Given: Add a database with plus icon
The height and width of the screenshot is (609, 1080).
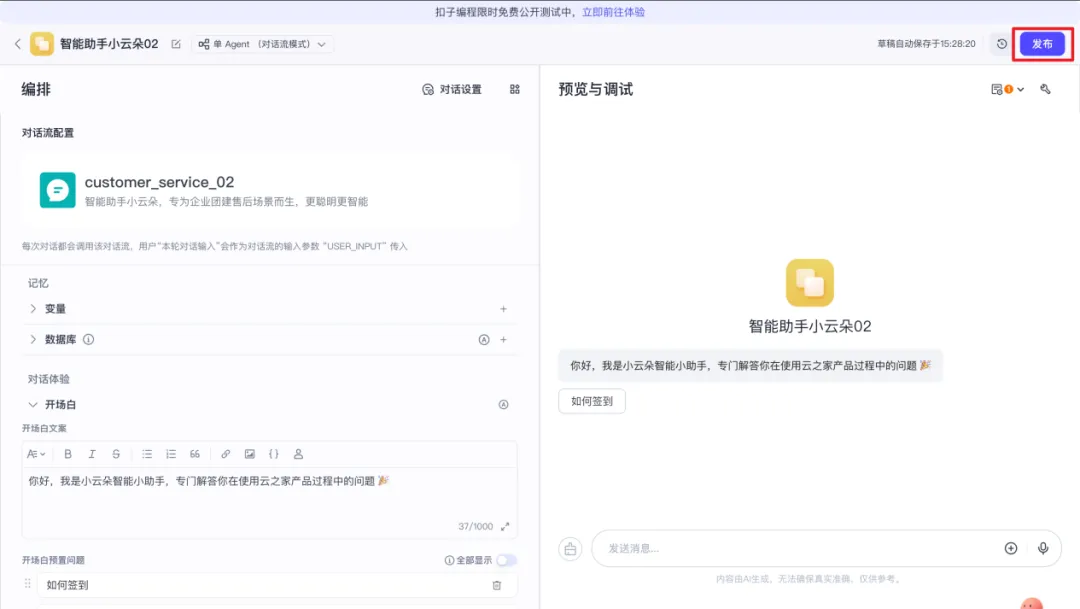Looking at the screenshot, I should pyautogui.click(x=503, y=340).
